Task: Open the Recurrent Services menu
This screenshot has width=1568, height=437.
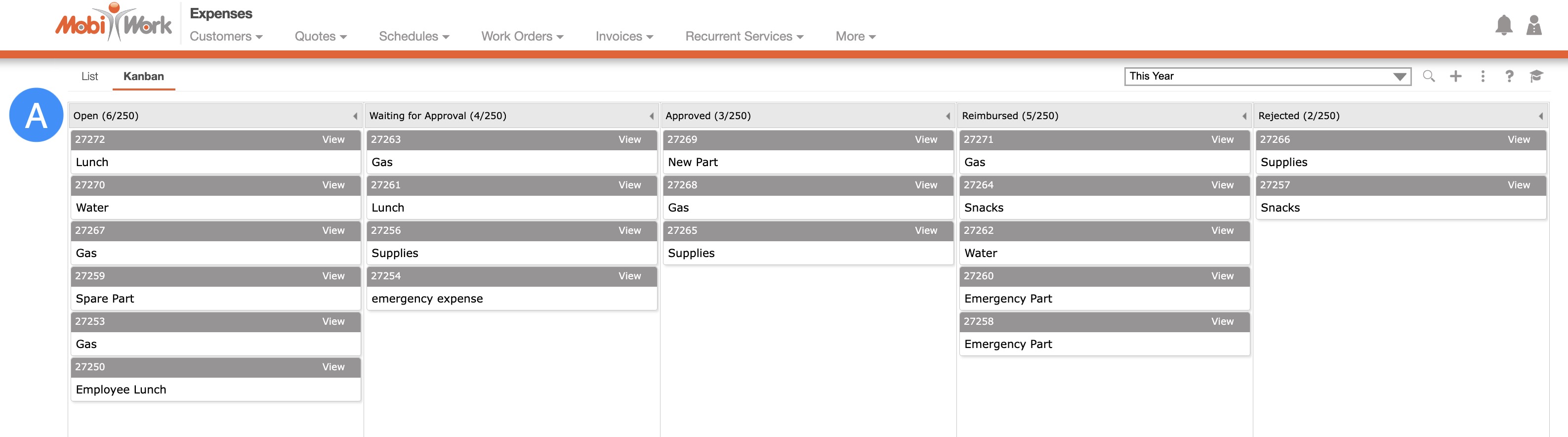Action: [x=744, y=37]
